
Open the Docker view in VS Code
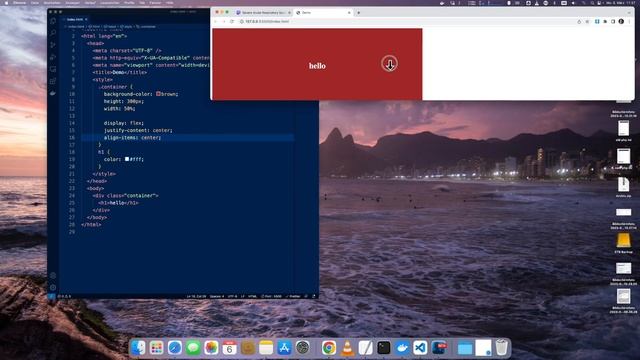pyautogui.click(x=53, y=93)
